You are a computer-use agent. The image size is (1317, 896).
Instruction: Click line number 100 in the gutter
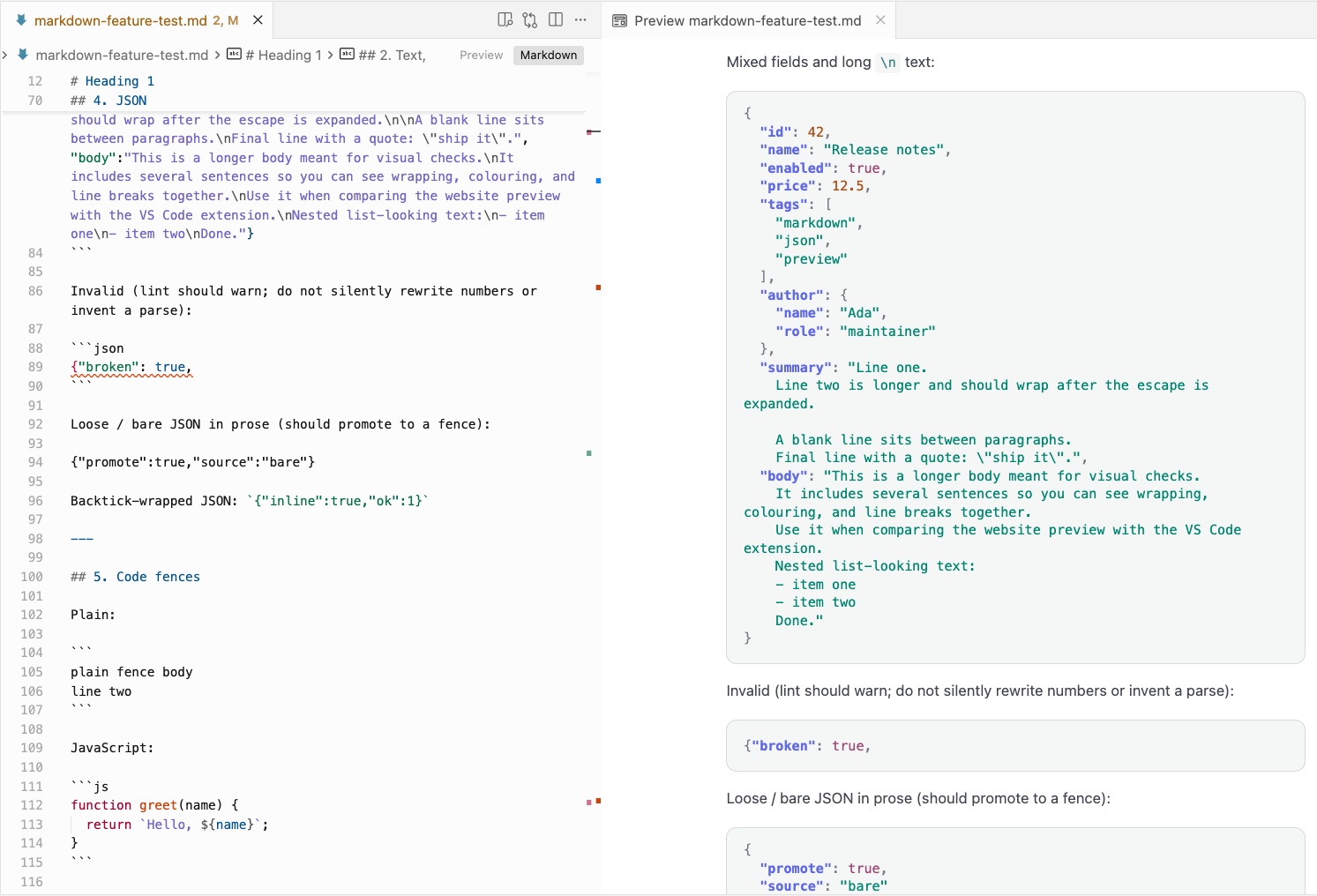(32, 577)
